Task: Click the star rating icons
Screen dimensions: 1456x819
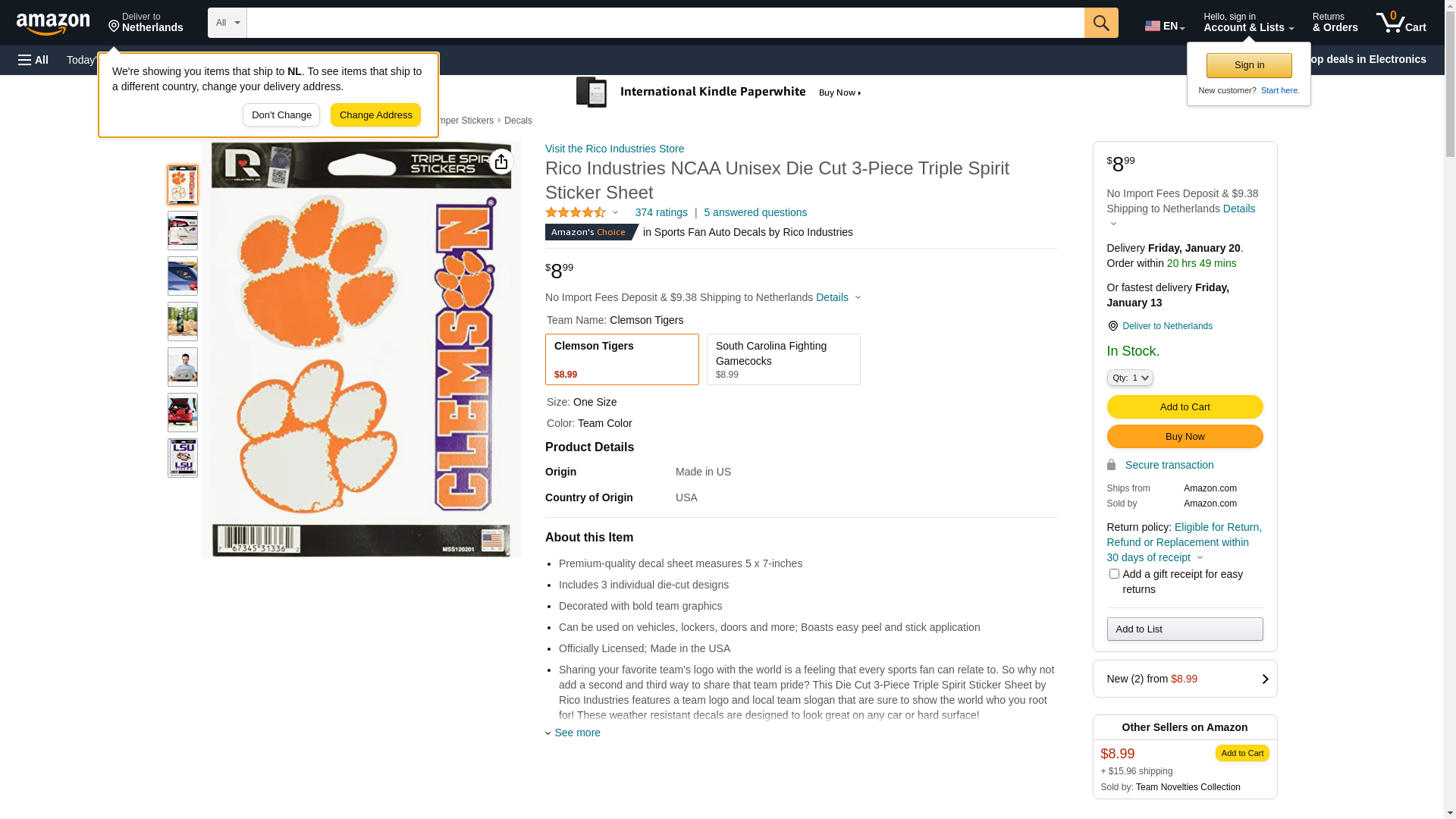Action: pyautogui.click(x=576, y=213)
